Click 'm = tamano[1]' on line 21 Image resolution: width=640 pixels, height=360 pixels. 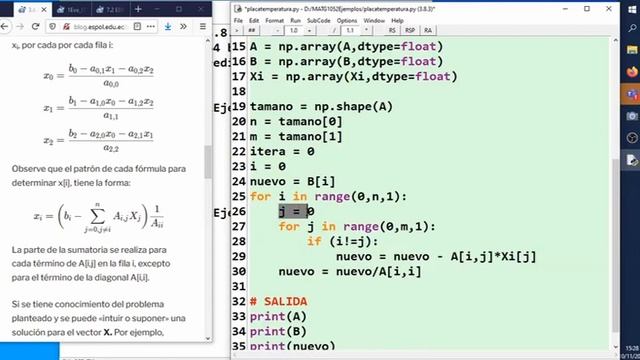[296, 136]
